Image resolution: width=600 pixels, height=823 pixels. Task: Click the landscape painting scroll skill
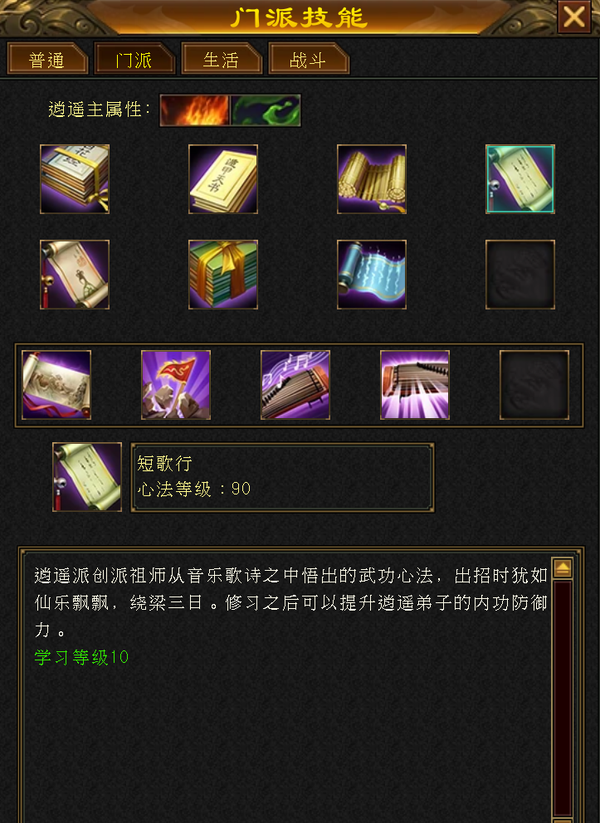tap(56, 385)
